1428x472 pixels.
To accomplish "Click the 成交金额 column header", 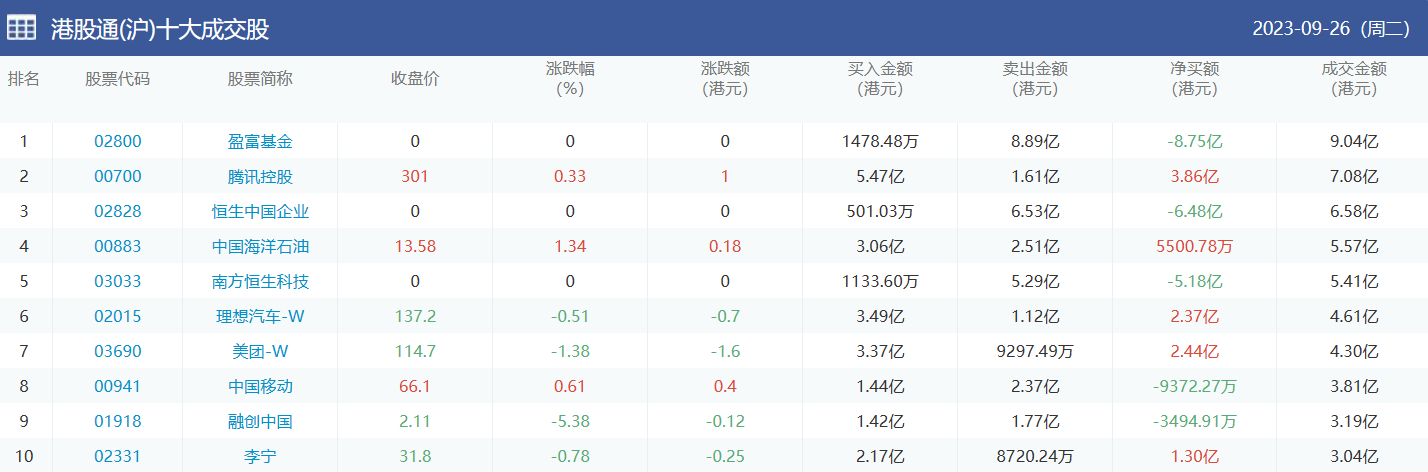I will pos(1354,79).
